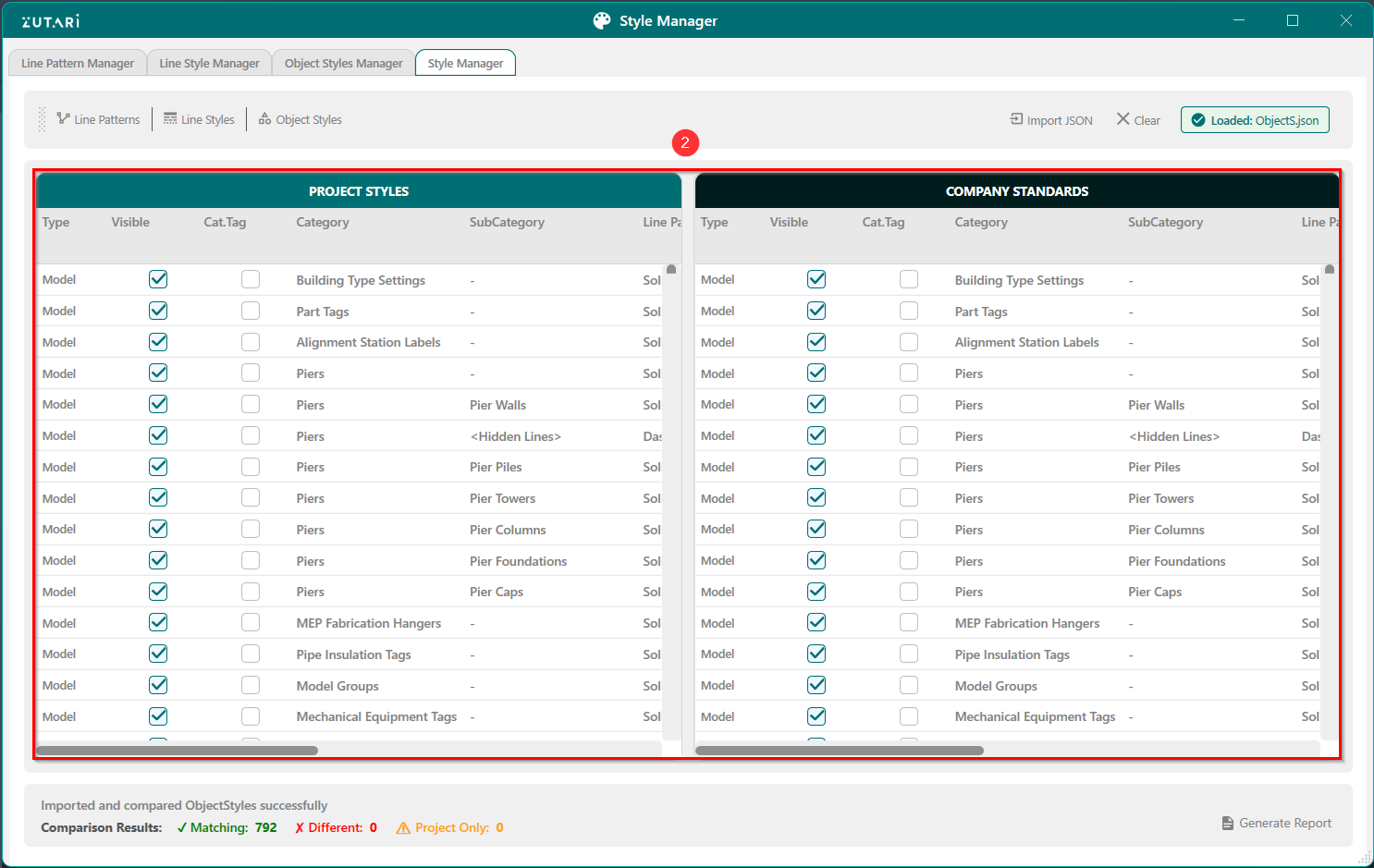Click the SubCategory header in Company Standards

point(1165,222)
